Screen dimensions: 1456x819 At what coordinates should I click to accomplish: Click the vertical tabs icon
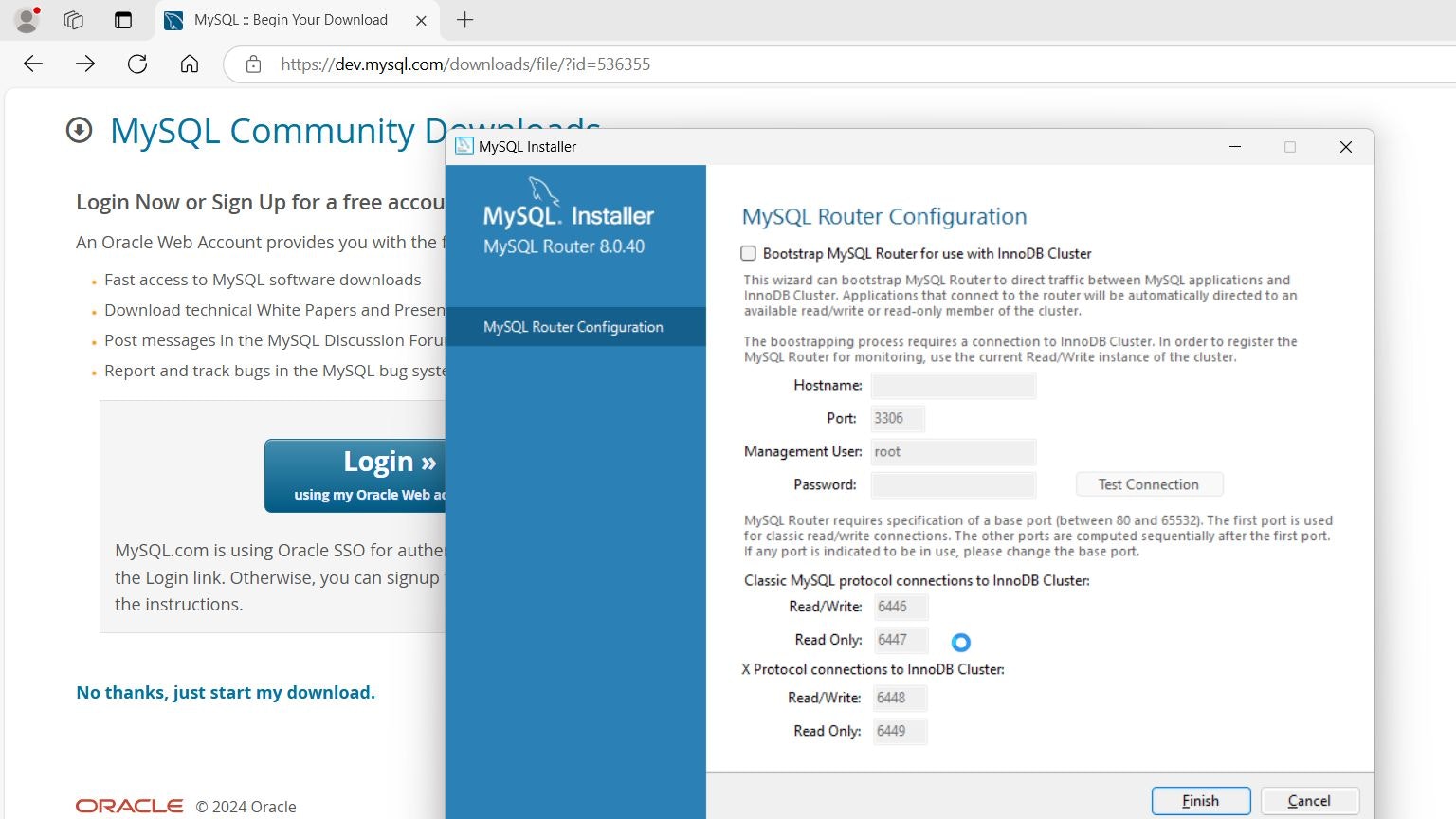(x=123, y=19)
